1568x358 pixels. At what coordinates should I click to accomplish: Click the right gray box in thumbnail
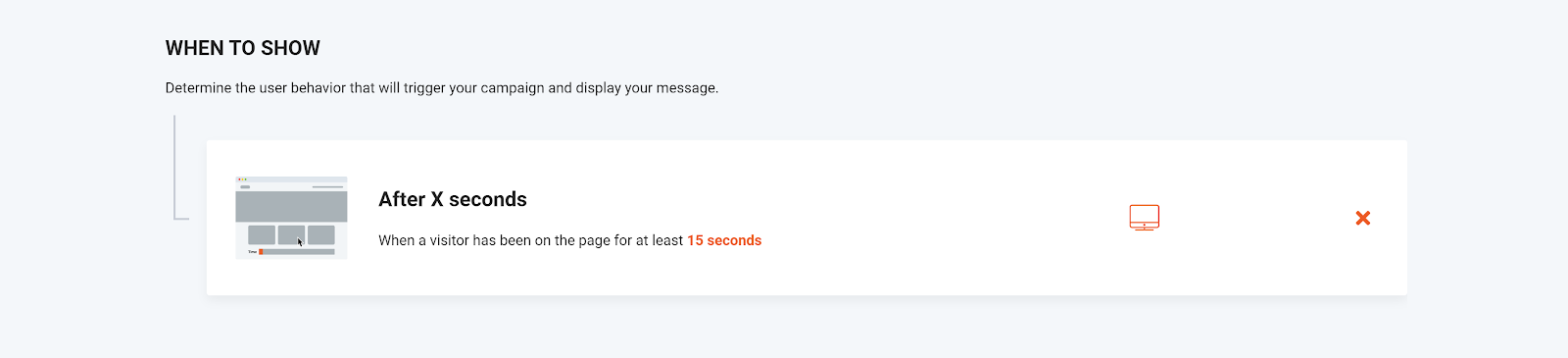pos(321,234)
